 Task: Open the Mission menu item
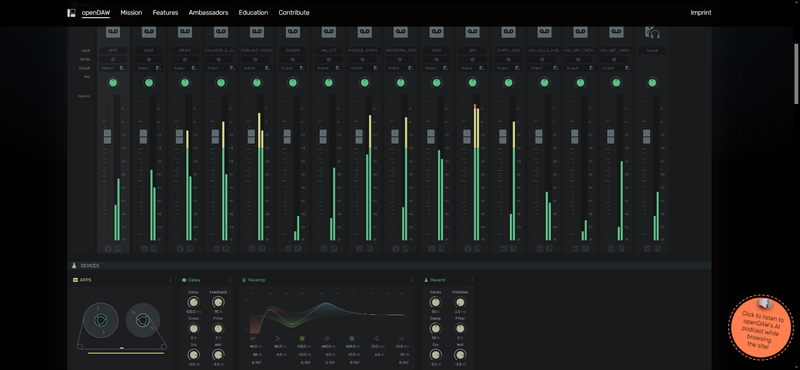131,13
